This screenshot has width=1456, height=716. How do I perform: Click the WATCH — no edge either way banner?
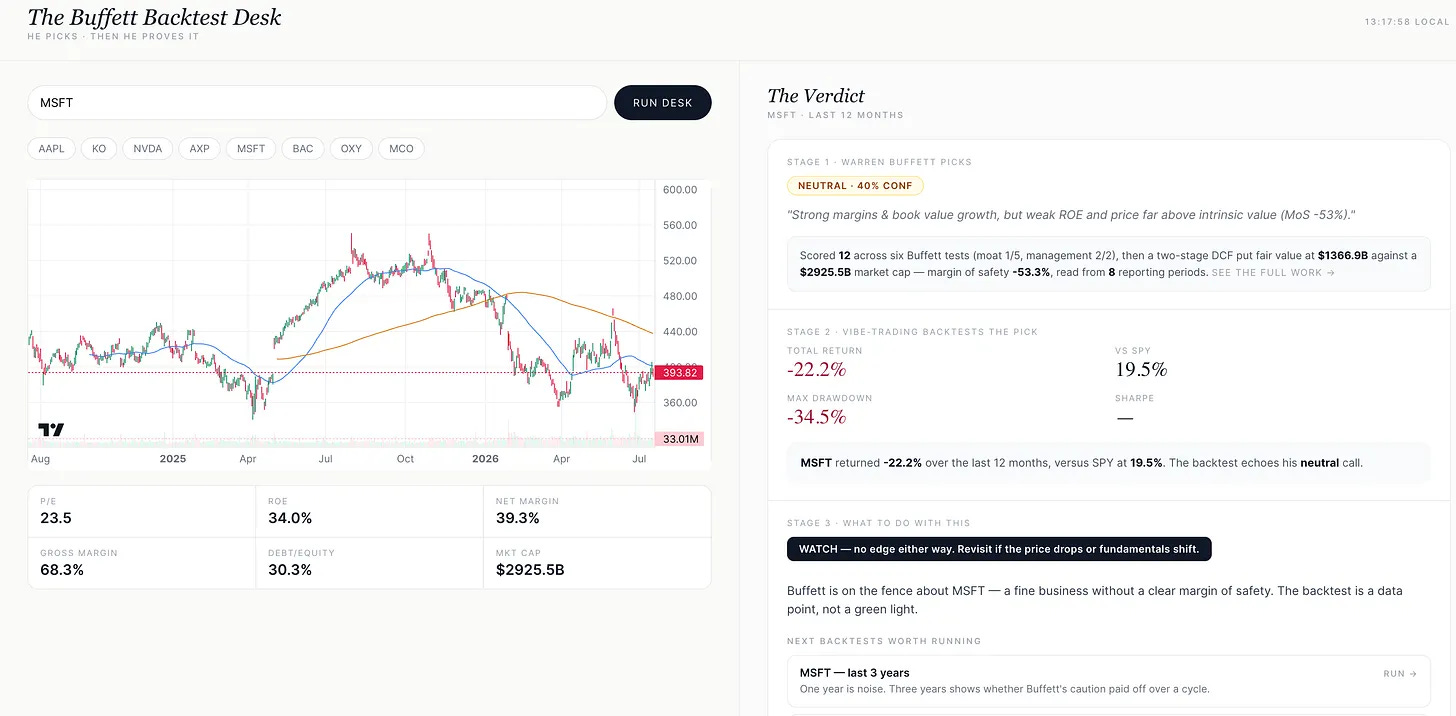click(x=999, y=549)
